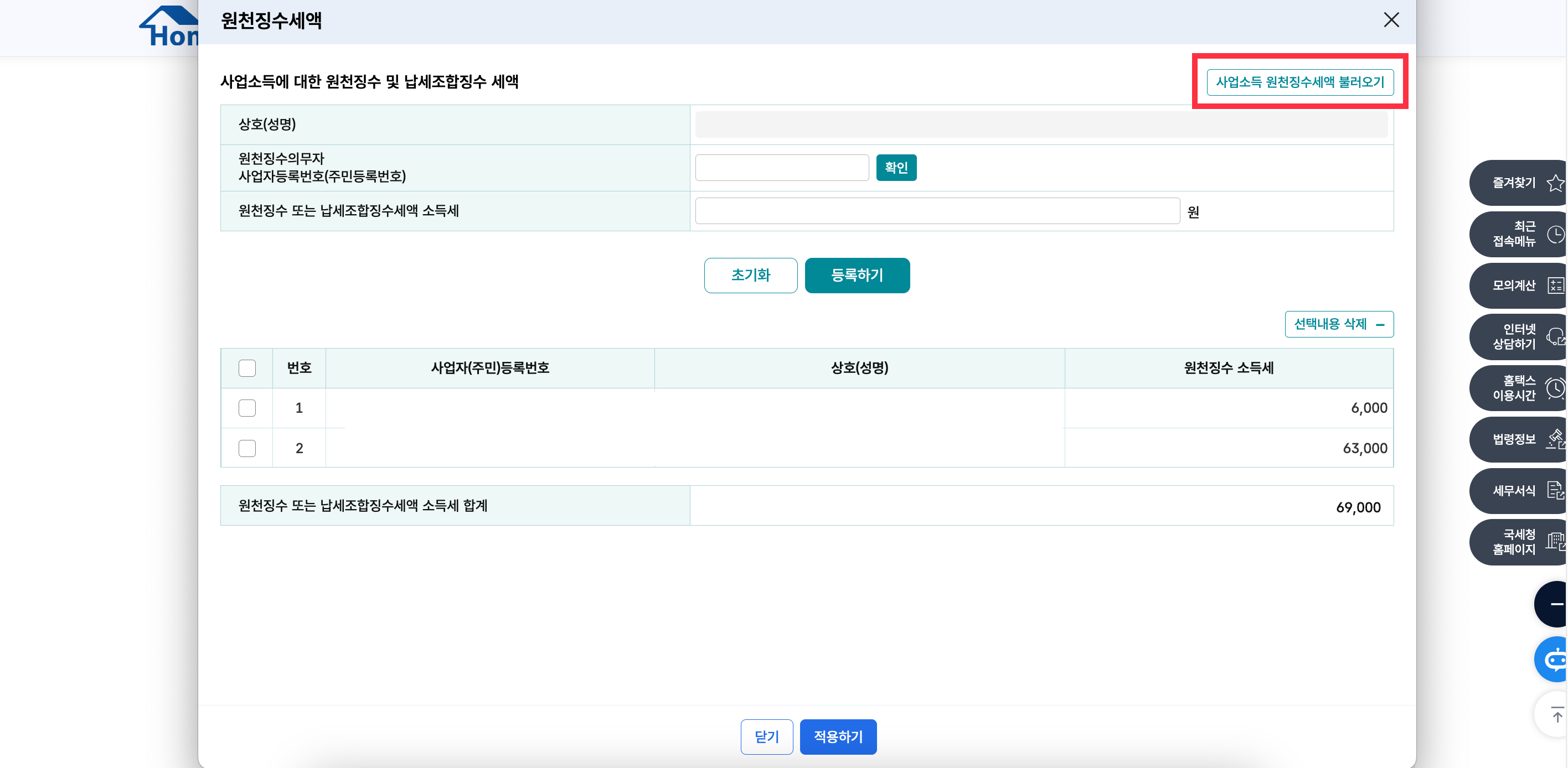
Task: Open 즐겨찾기 star side menu
Action: (x=1518, y=183)
